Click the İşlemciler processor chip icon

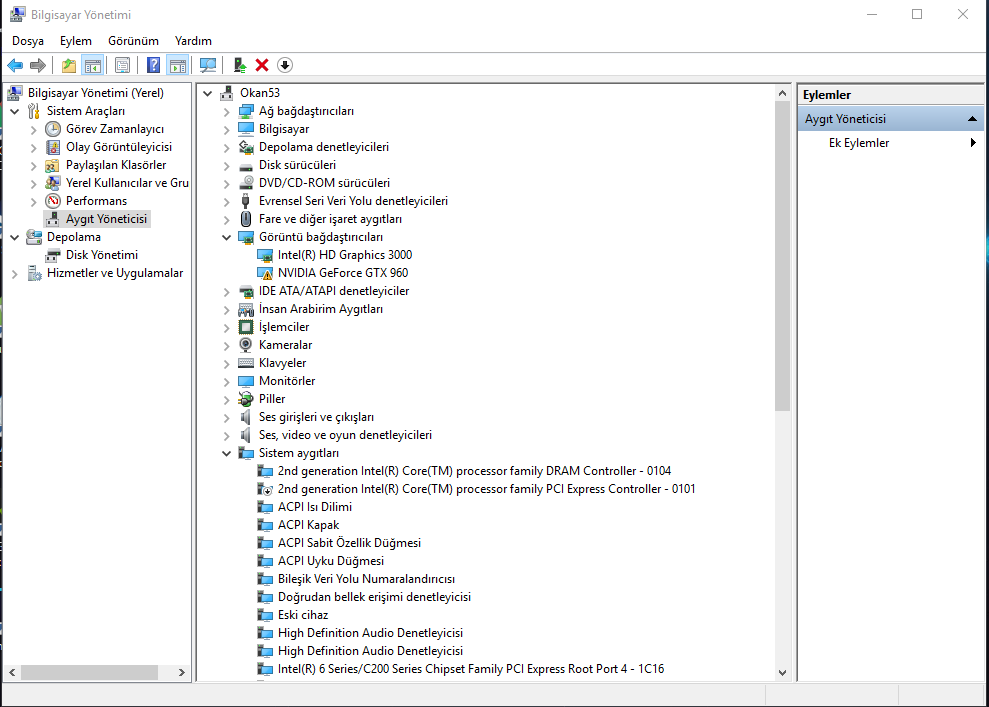[x=245, y=327]
